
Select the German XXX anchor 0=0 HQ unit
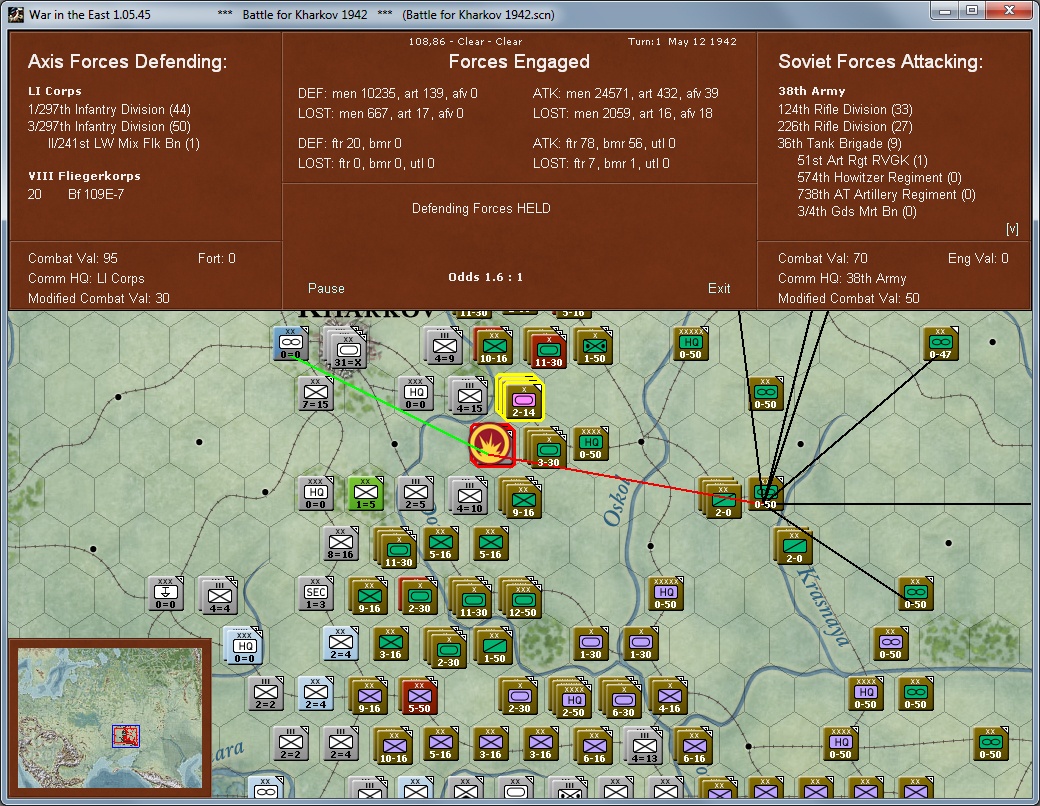166,595
